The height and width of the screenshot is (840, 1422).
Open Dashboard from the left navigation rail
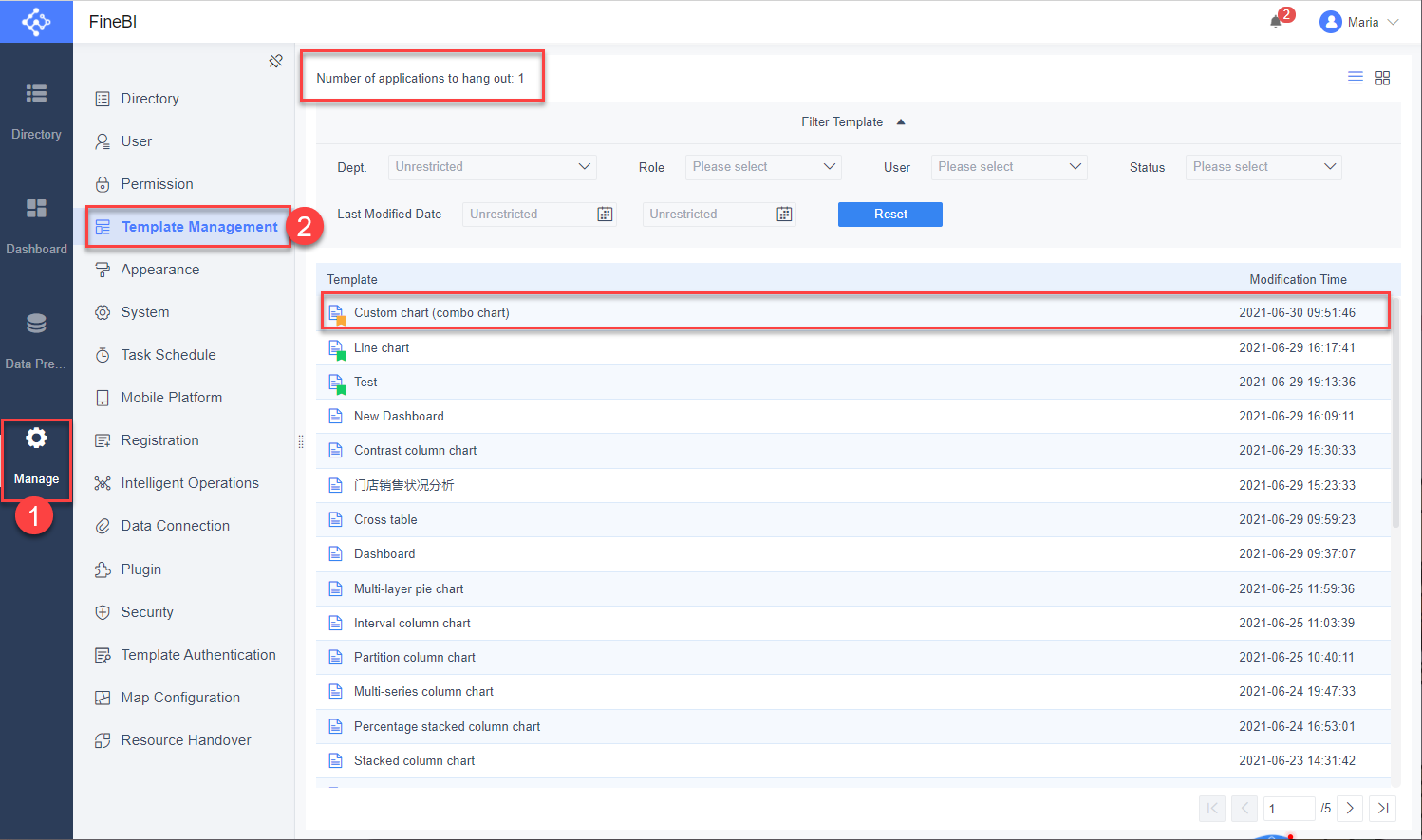(x=36, y=223)
